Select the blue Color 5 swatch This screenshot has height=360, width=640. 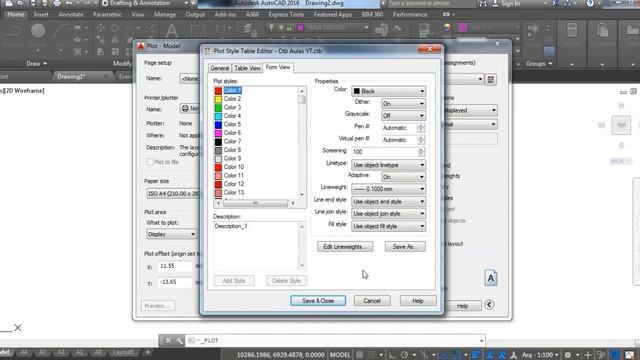tap(218, 125)
